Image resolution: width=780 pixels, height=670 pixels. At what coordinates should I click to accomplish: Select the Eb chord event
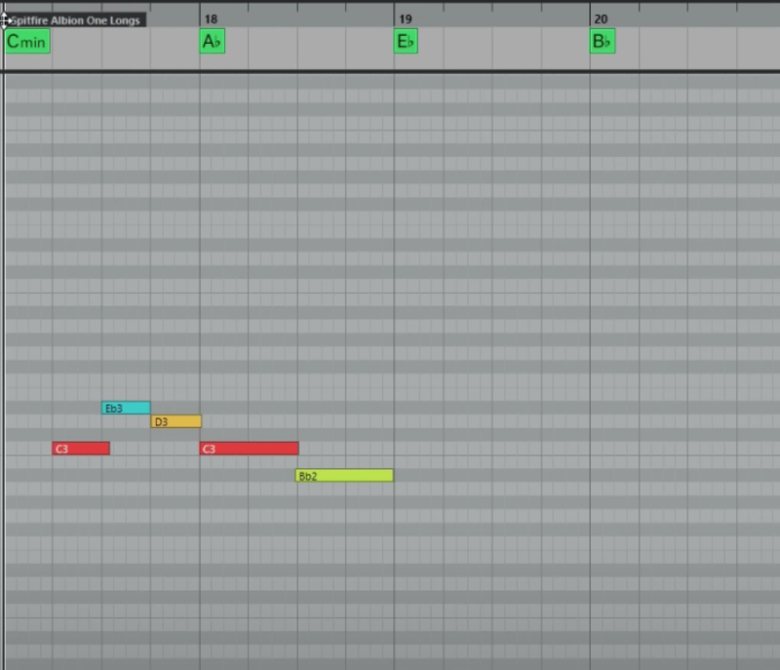(406, 41)
